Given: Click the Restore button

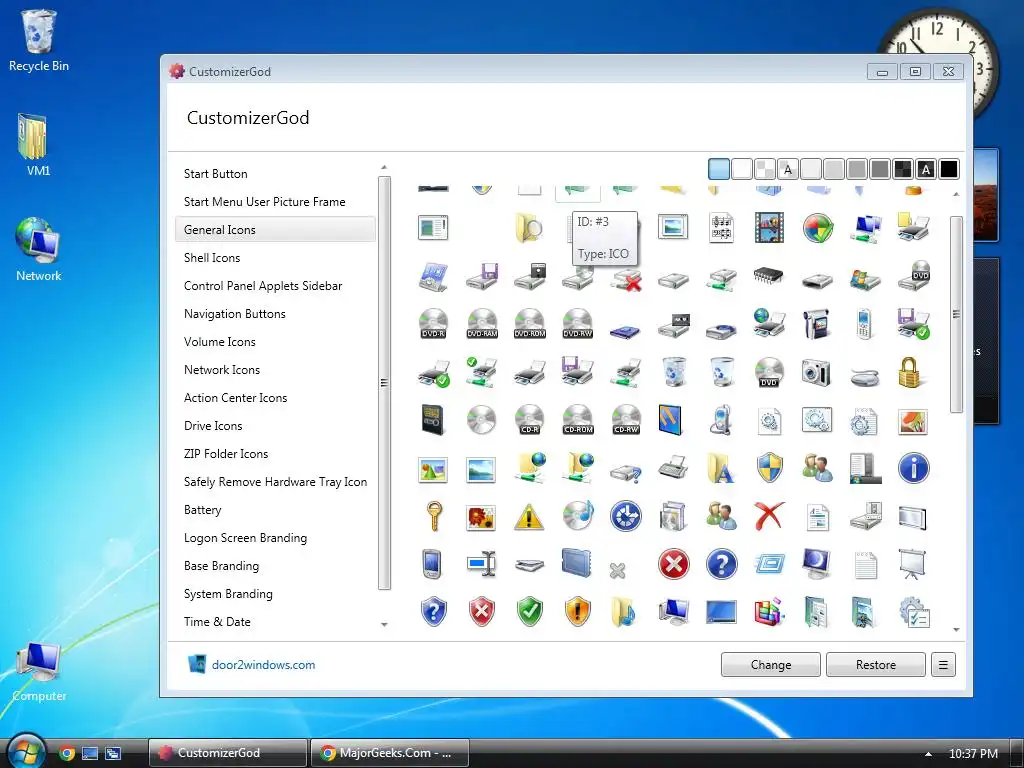Looking at the screenshot, I should 876,665.
